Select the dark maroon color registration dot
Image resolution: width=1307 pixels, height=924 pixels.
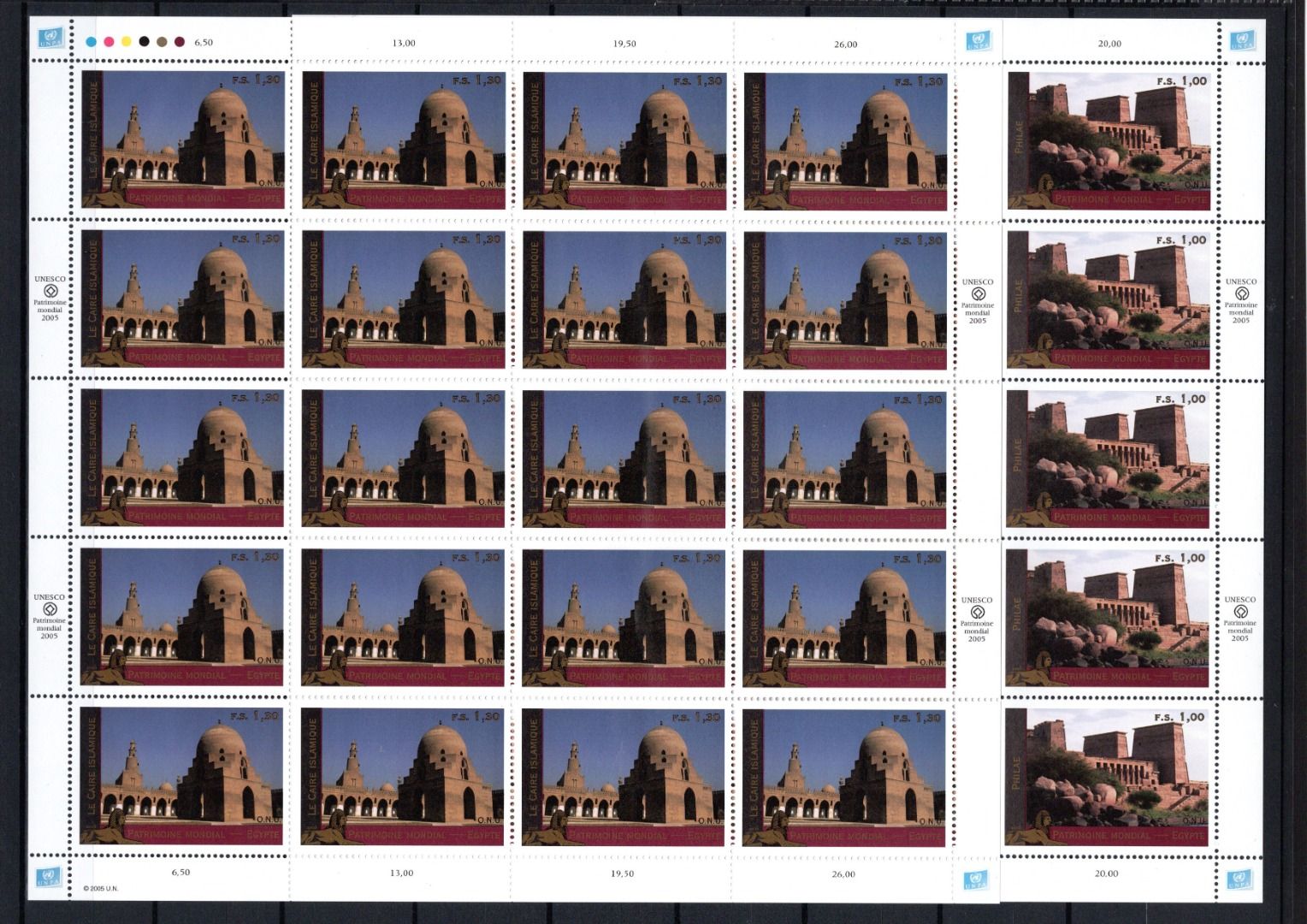click(x=180, y=41)
